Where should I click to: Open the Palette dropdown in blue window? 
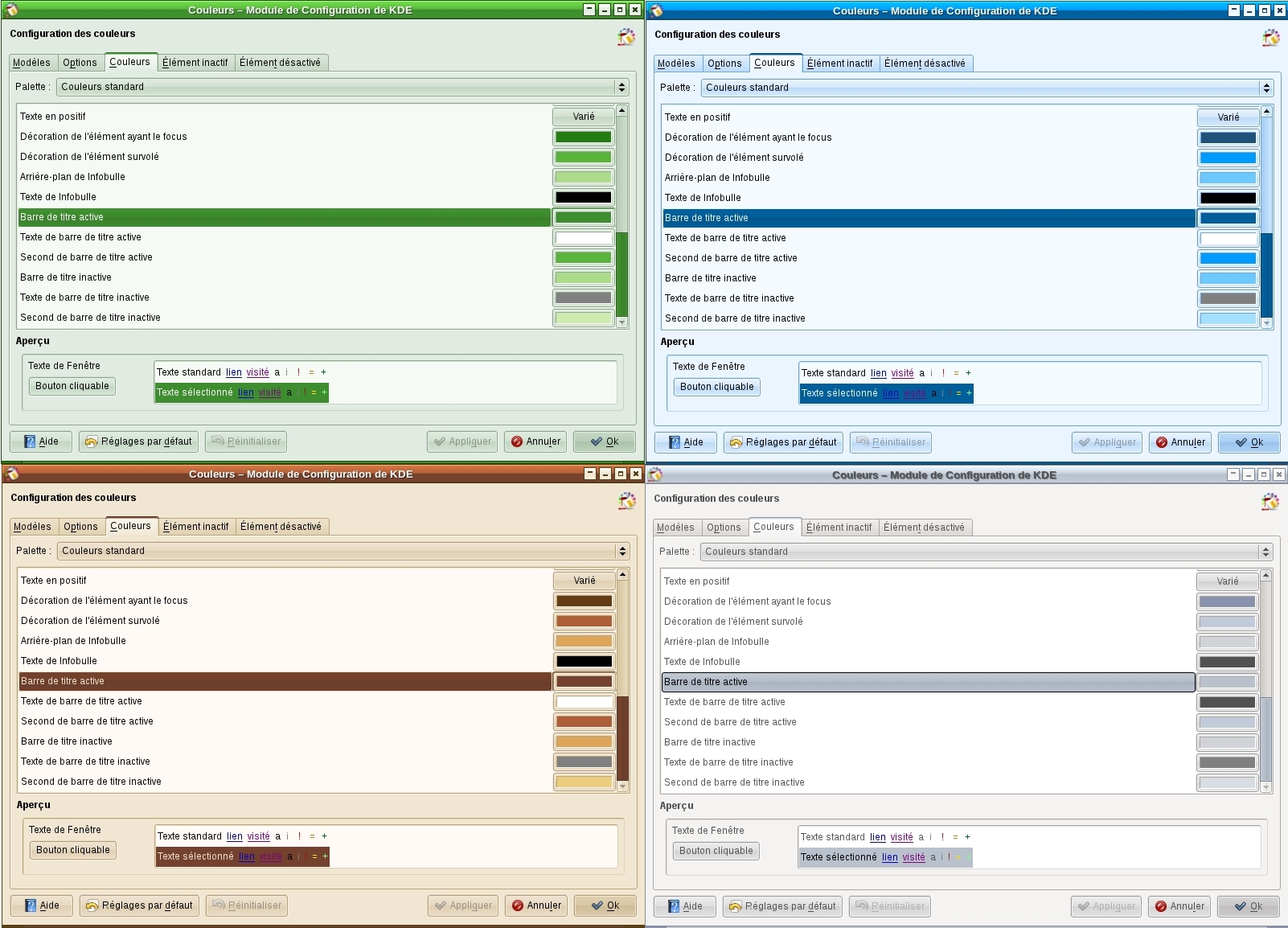[x=987, y=88]
